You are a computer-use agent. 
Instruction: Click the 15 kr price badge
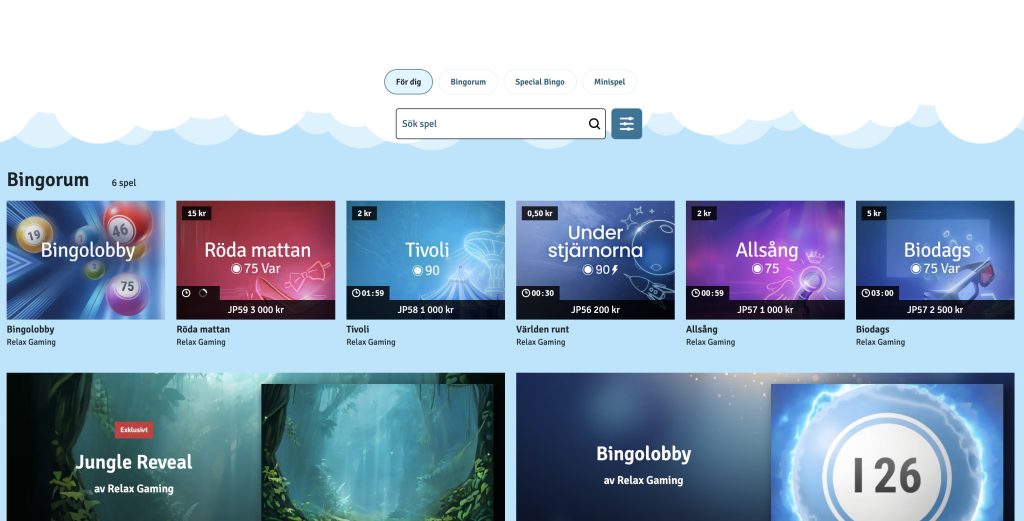pyautogui.click(x=197, y=213)
